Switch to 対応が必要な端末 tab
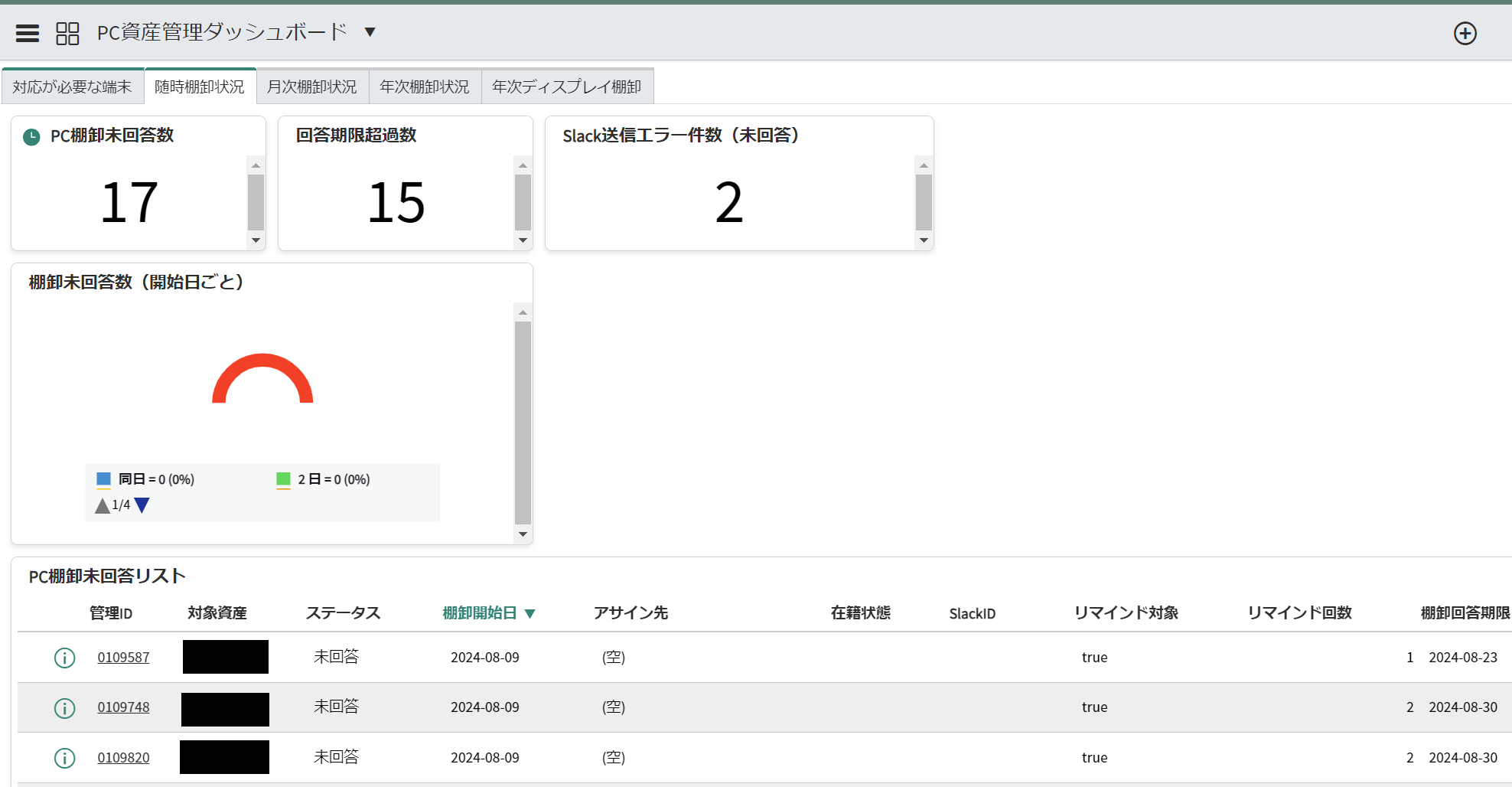1512x787 pixels. 73,87
